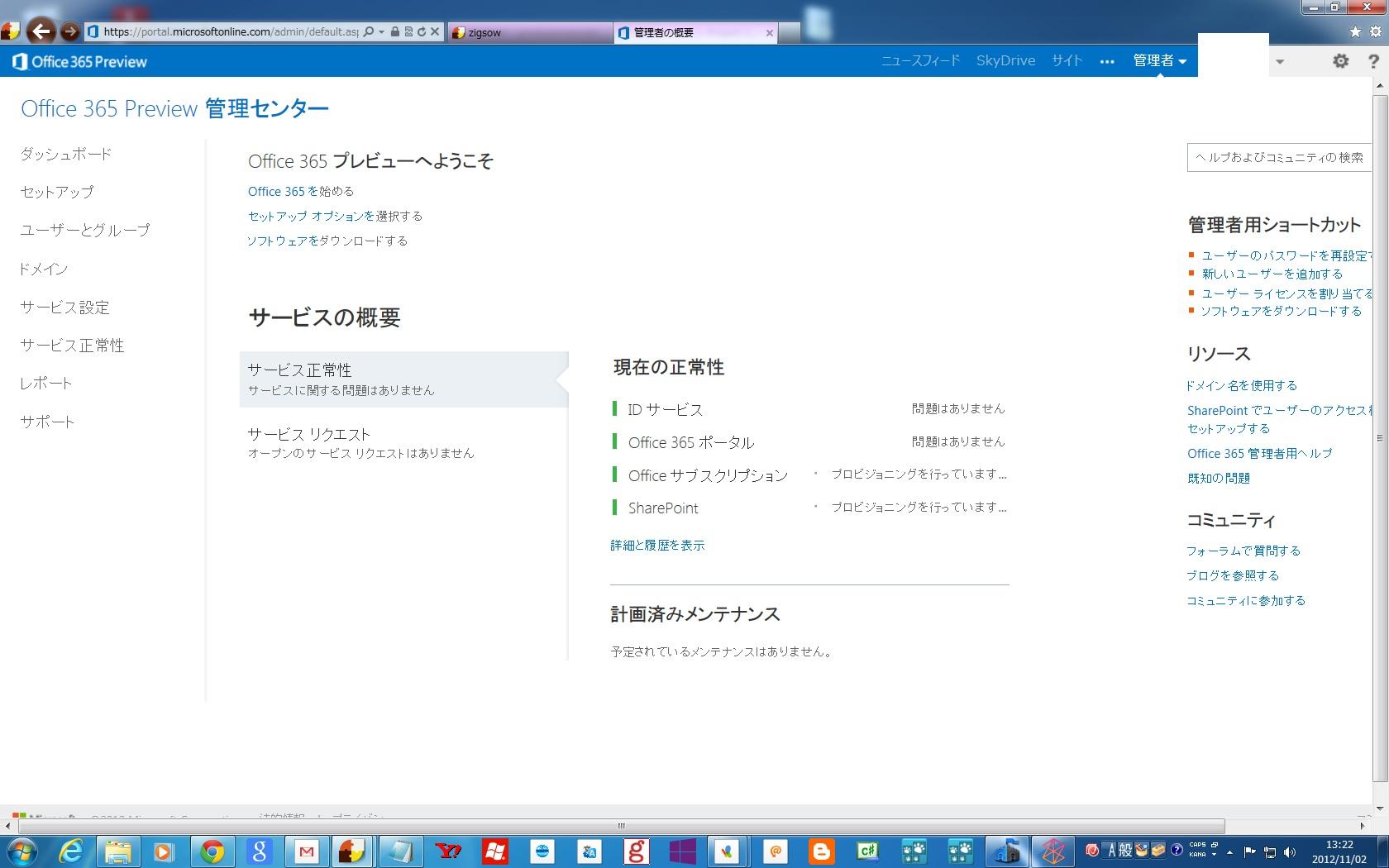The width and height of the screenshot is (1389, 868).
Task: Click the refresh icon in address bar
Action: pyautogui.click(x=422, y=31)
